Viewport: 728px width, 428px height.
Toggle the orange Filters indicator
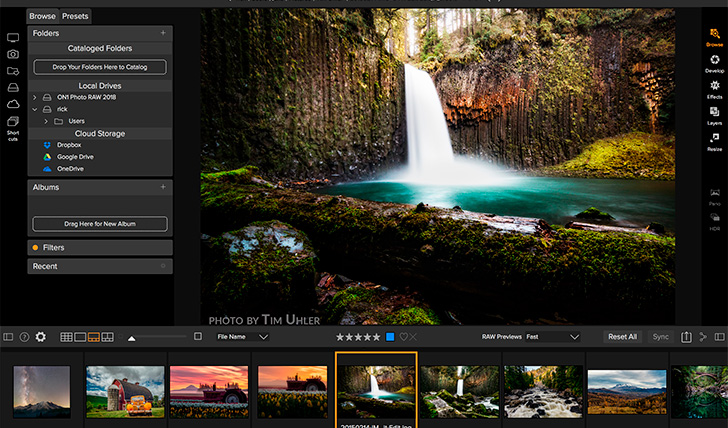(35, 248)
